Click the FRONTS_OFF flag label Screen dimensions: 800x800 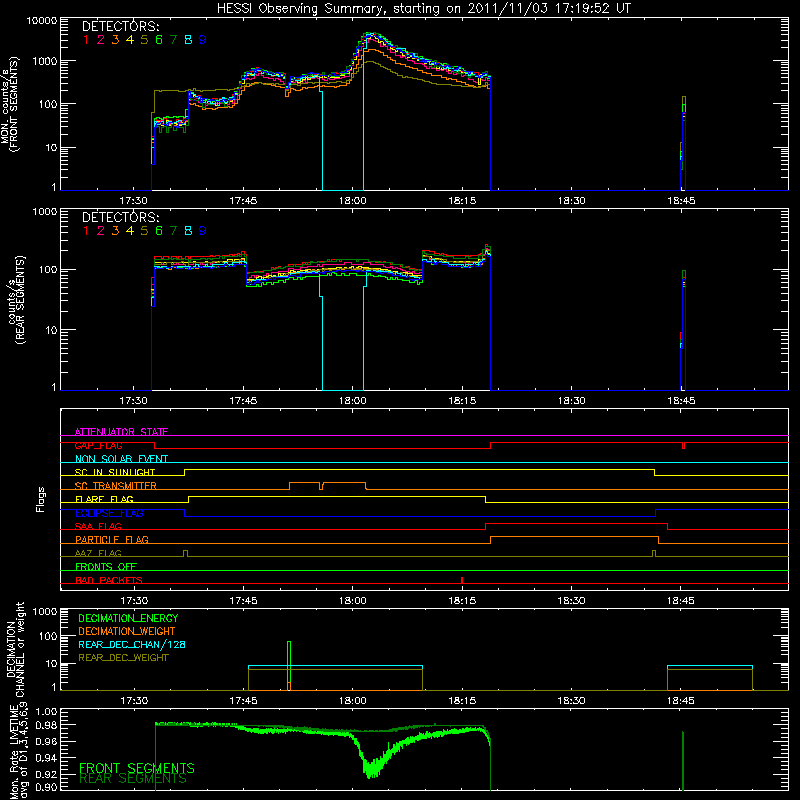(106, 567)
